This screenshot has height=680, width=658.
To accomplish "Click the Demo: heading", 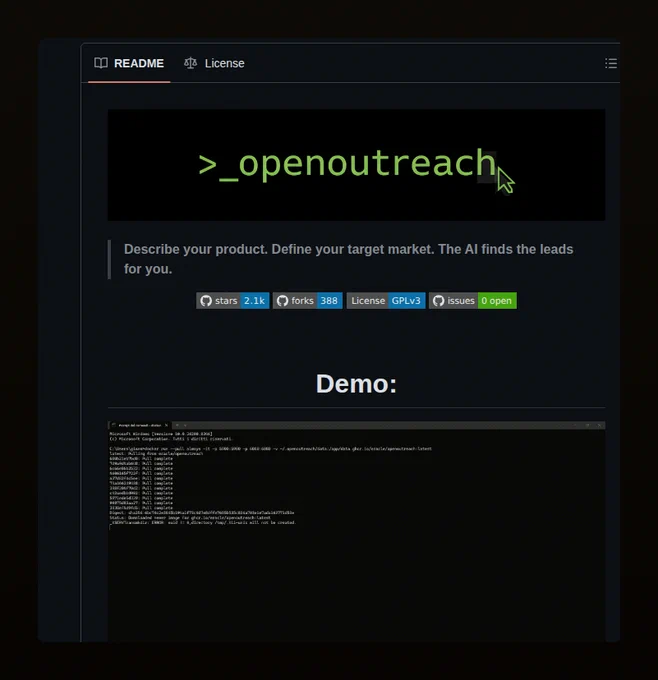I will 356,384.
